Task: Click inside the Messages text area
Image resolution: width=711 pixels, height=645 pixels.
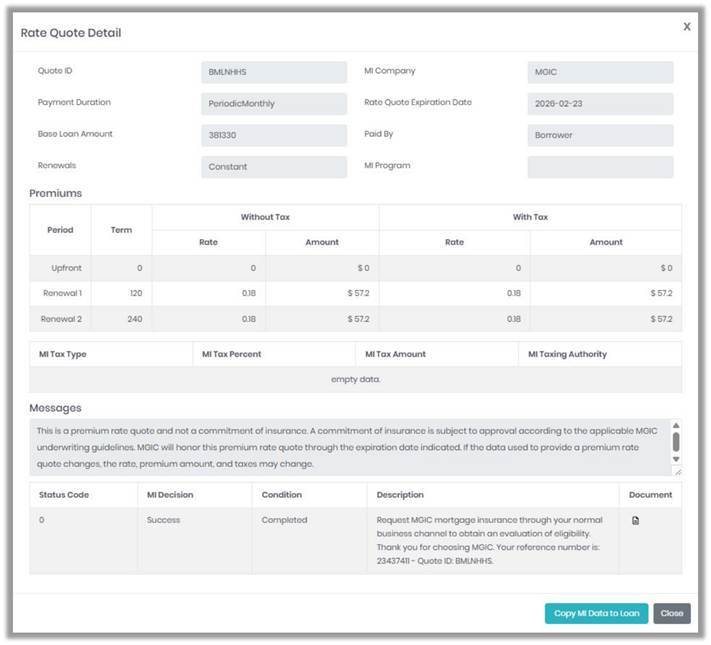Action: point(350,447)
